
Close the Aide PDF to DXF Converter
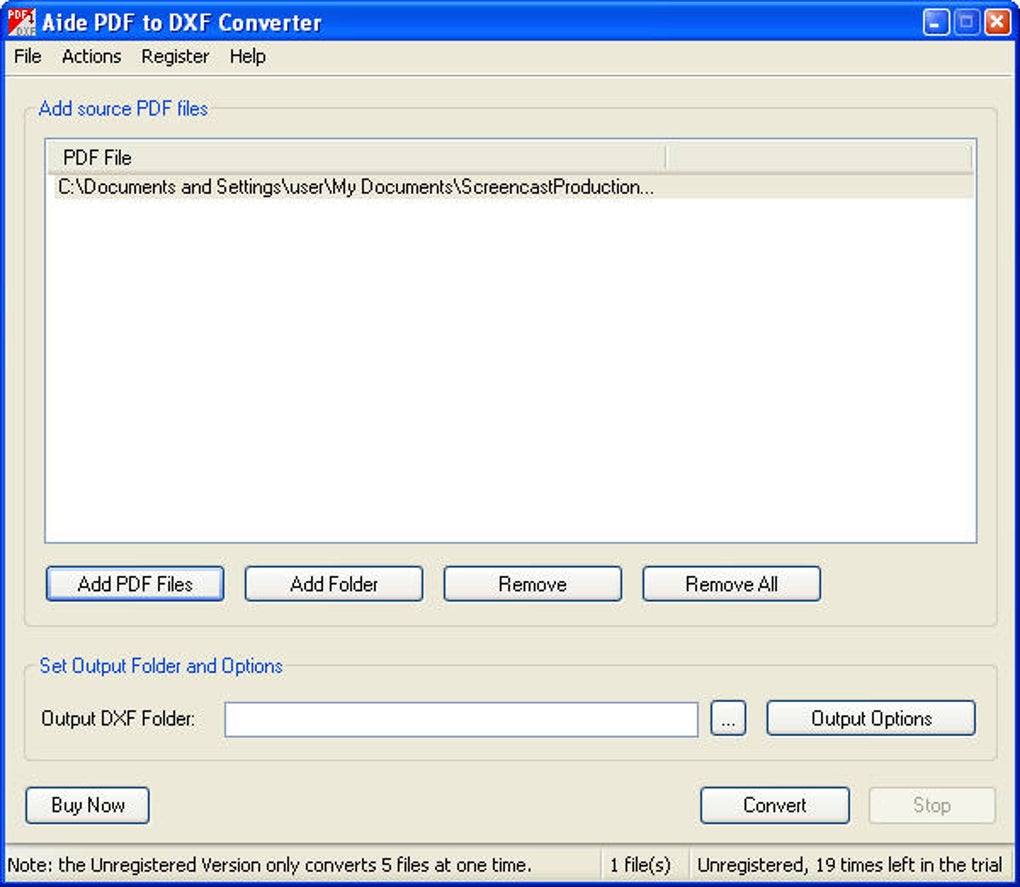[997, 22]
